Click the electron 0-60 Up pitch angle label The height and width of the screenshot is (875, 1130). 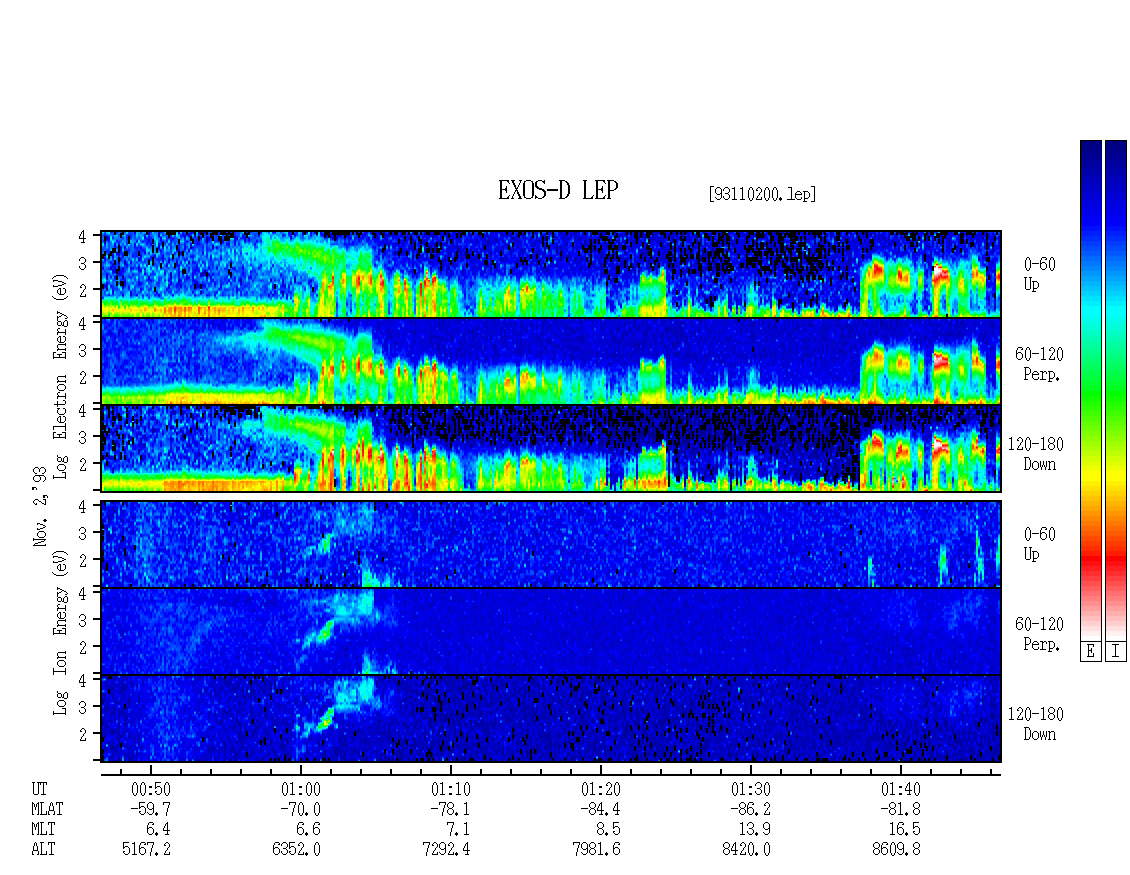[x=1039, y=274]
